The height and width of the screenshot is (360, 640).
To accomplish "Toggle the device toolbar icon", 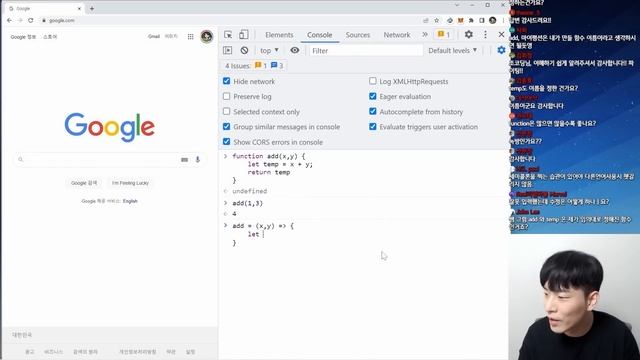I will 244,35.
